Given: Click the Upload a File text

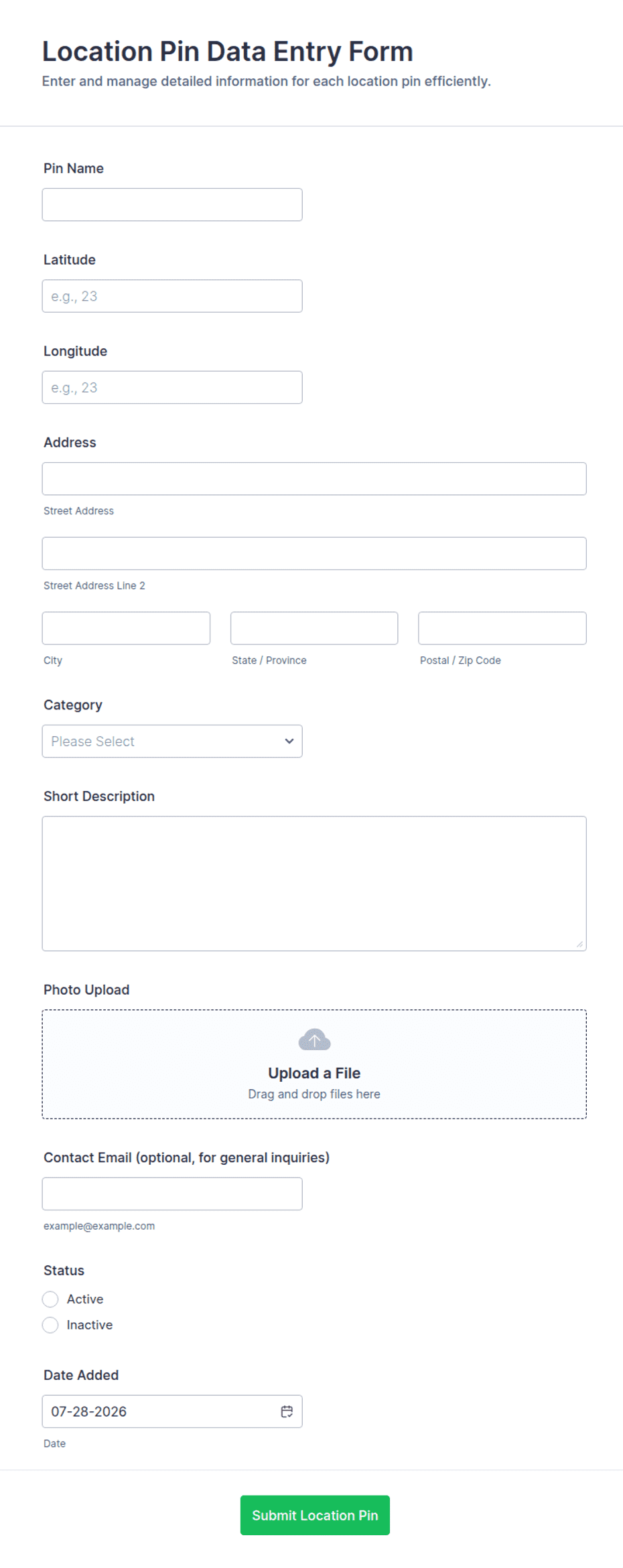Looking at the screenshot, I should coord(314,1073).
